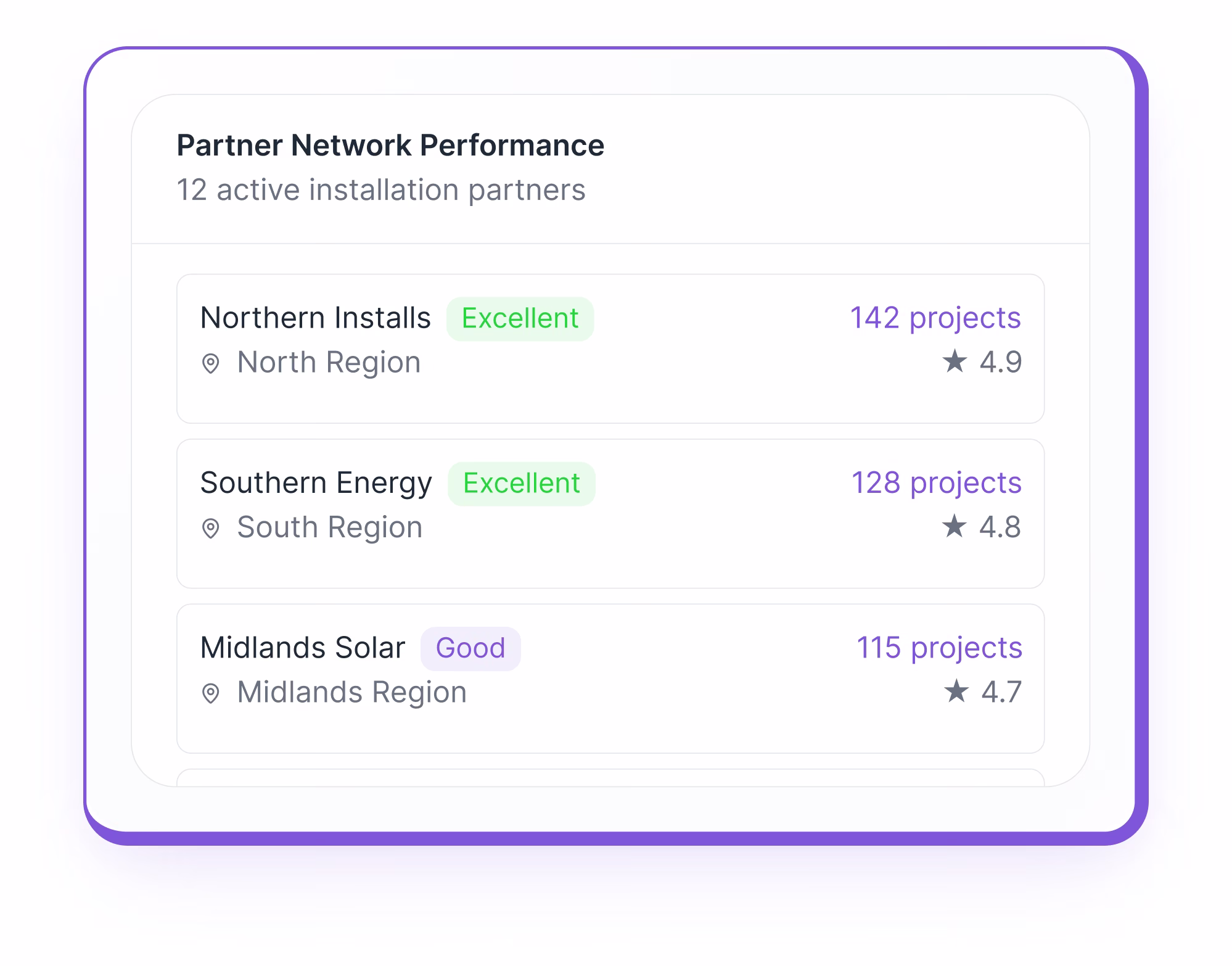Image resolution: width=1232 pixels, height=966 pixels.
Task: Click the Partner Network Performance title
Action: [390, 146]
